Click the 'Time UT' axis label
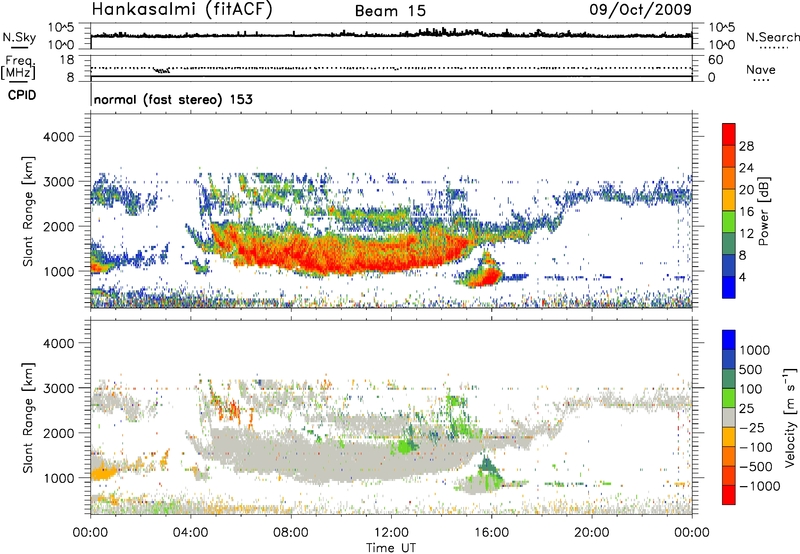The height and width of the screenshot is (554, 800). pyautogui.click(x=391, y=548)
